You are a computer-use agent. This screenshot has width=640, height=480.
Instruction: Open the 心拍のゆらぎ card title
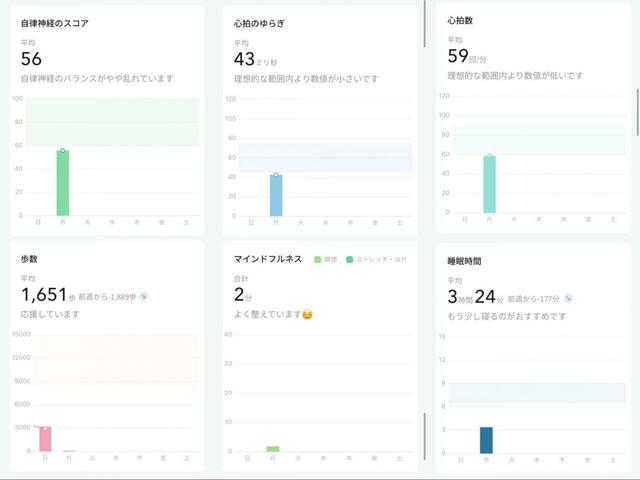[x=261, y=22]
